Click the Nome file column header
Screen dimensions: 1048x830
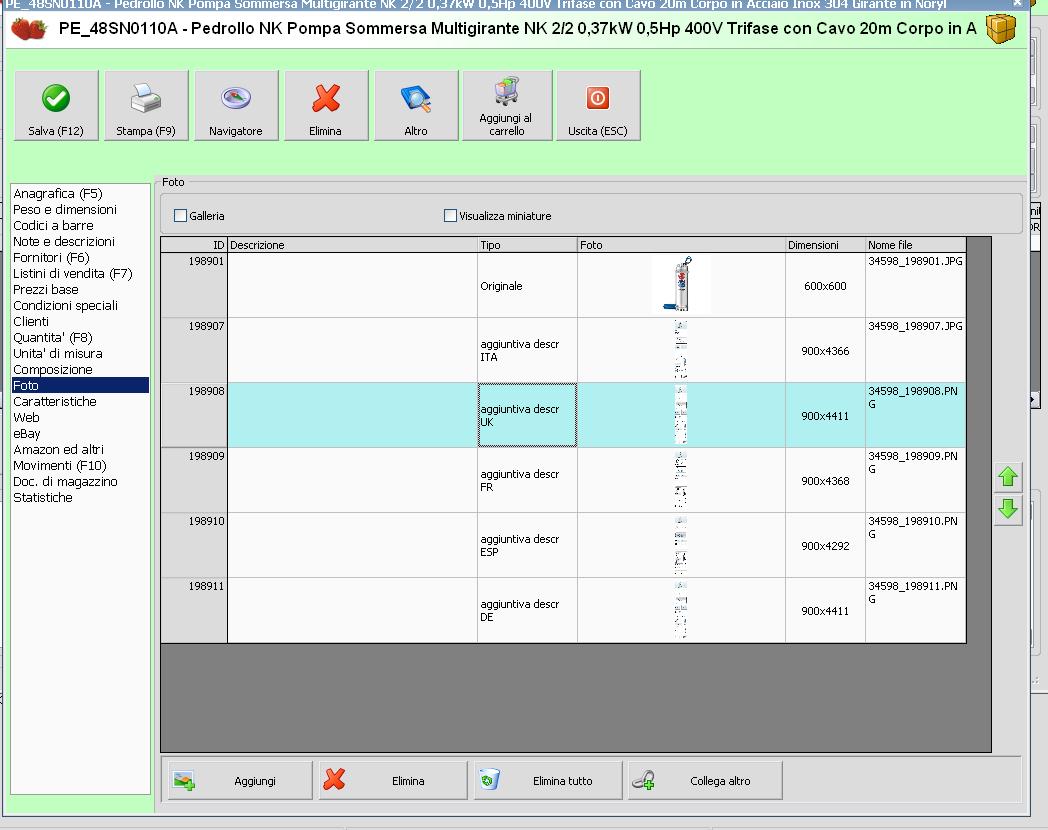(916, 245)
